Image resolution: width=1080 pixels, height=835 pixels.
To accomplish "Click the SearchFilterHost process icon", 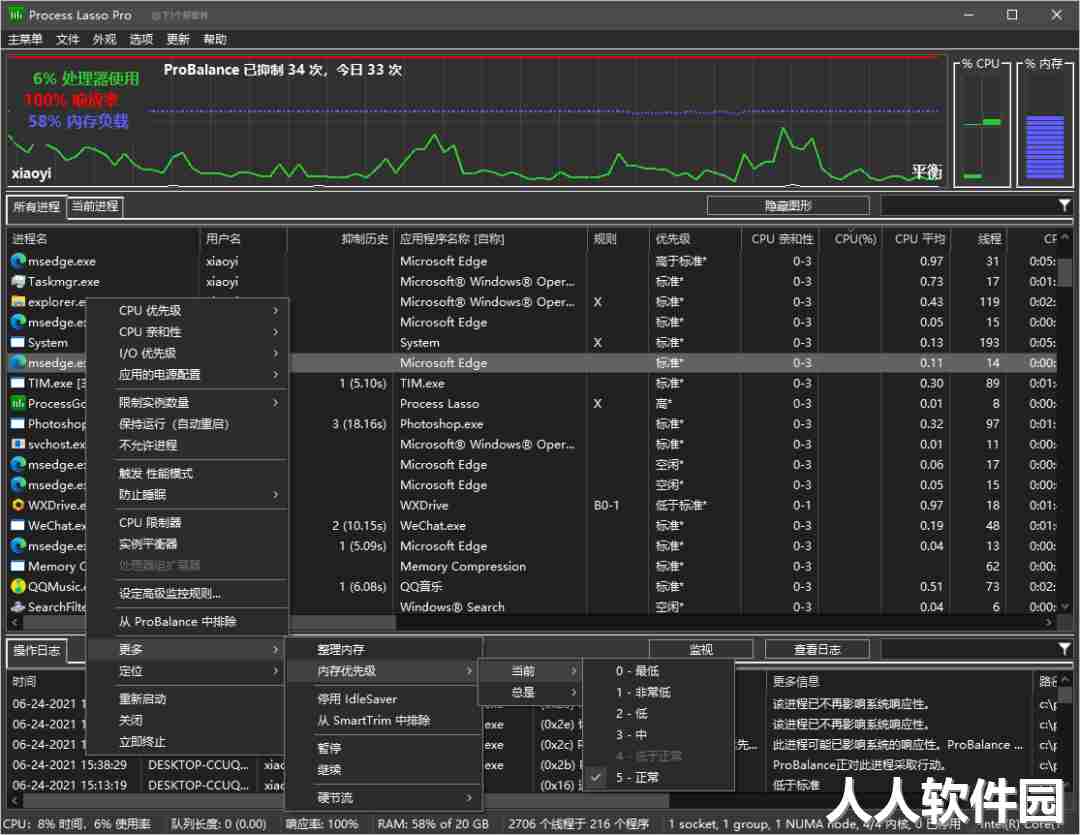I will click(x=18, y=607).
